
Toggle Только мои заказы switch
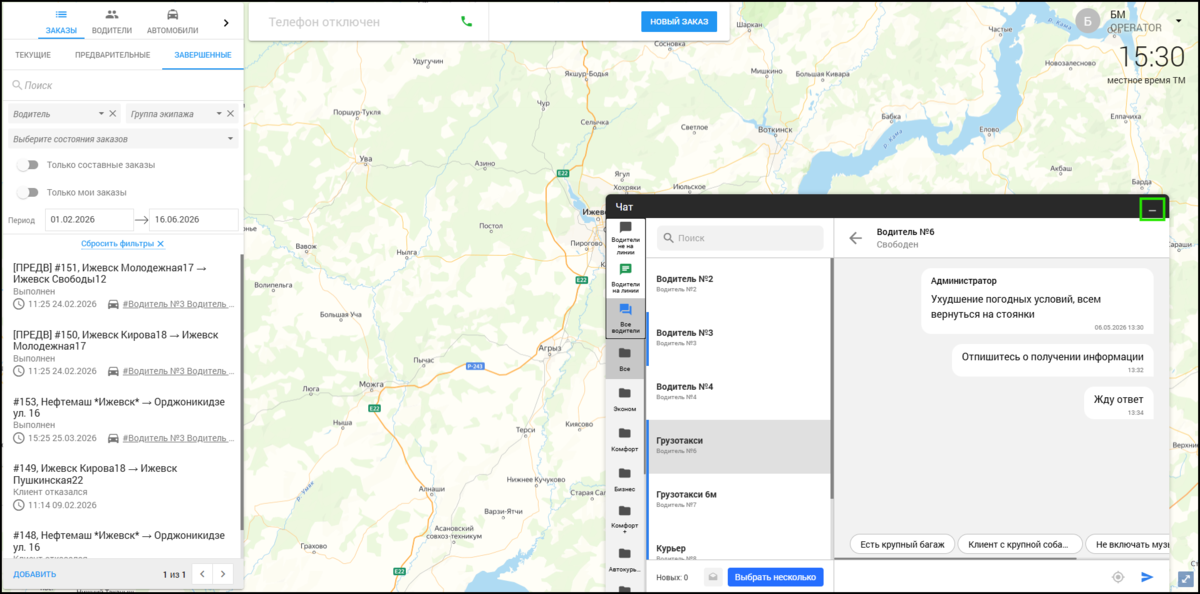pos(28,192)
